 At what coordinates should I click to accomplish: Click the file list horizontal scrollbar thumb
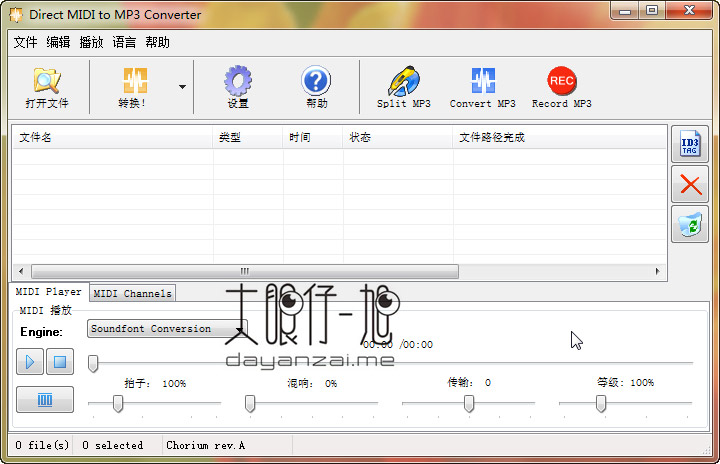coord(245,271)
